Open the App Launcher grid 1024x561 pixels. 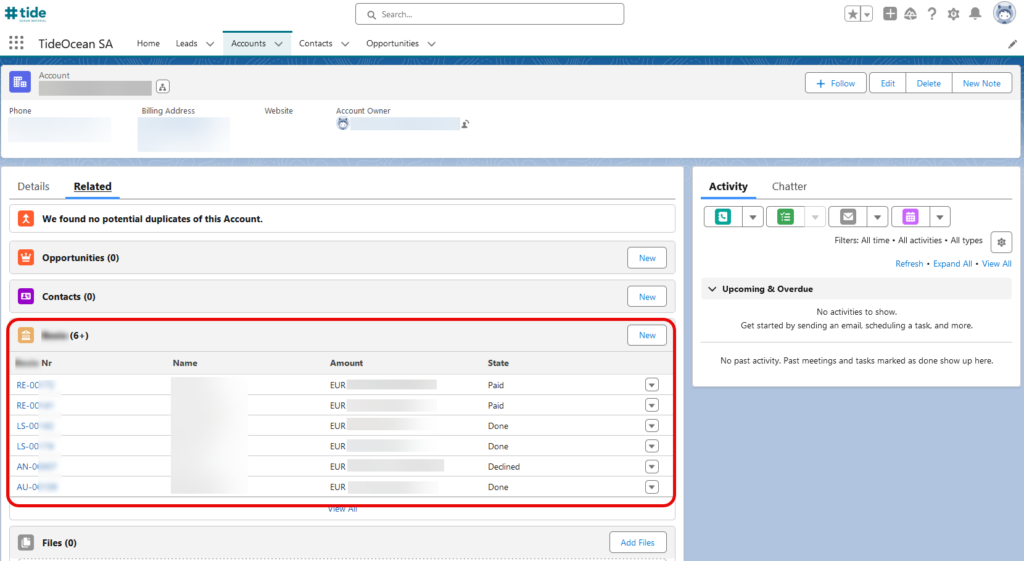(16, 43)
